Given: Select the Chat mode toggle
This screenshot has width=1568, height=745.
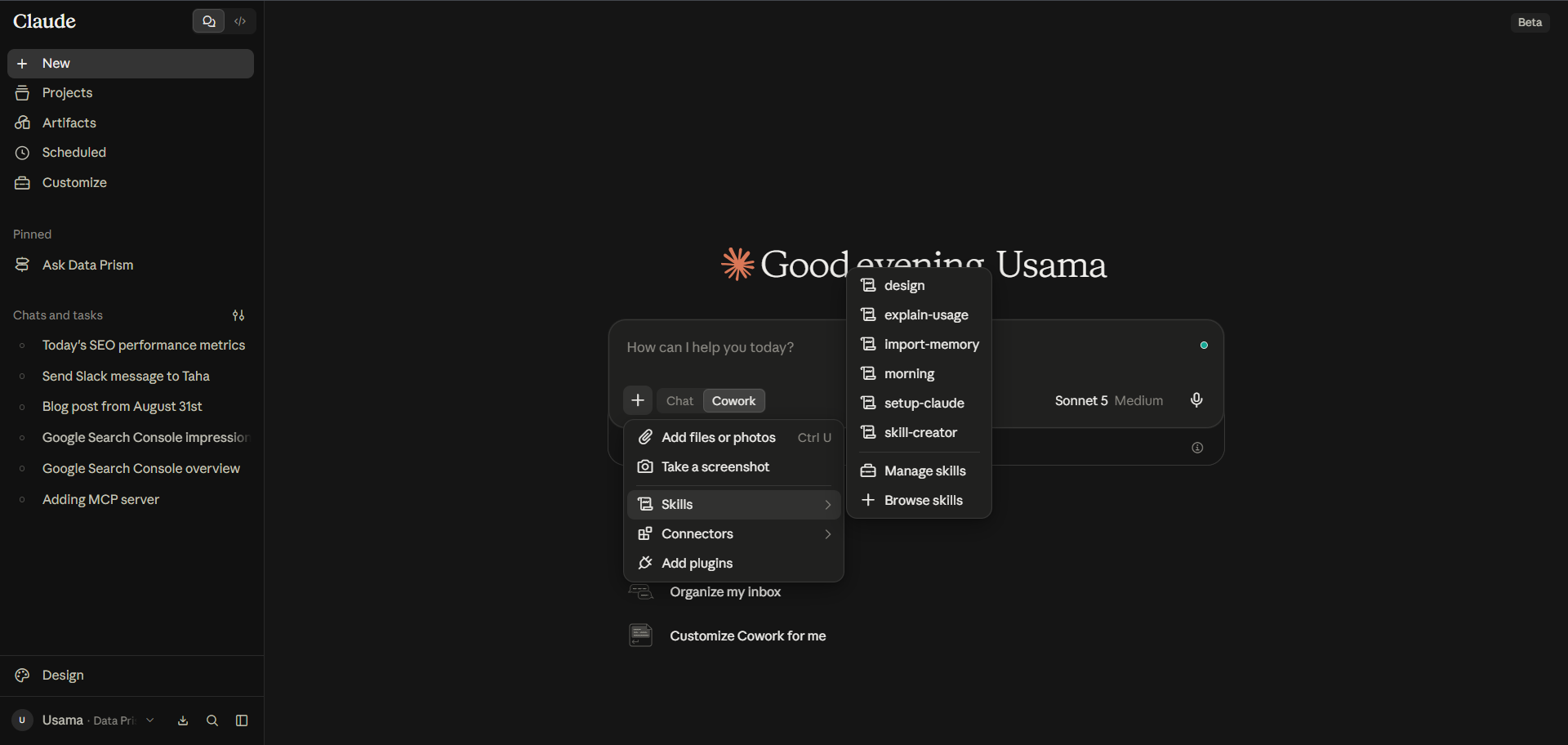Looking at the screenshot, I should pos(679,401).
